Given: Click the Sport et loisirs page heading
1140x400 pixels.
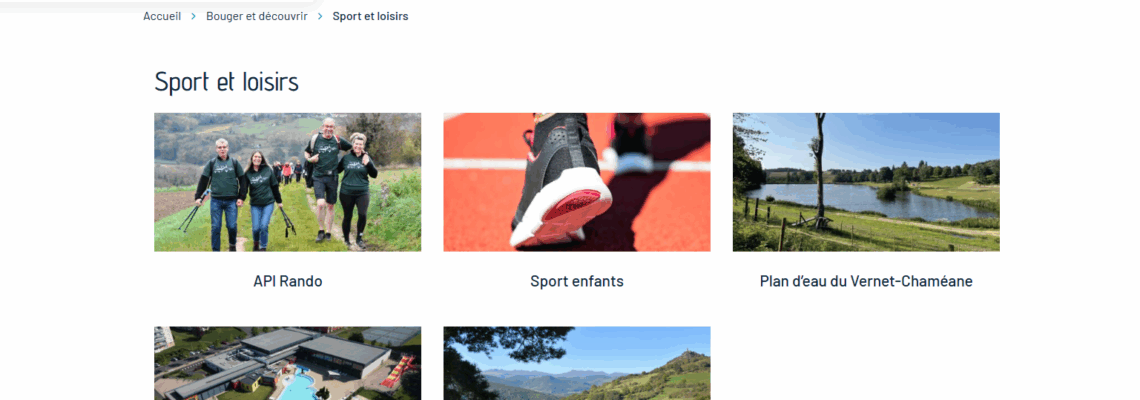Looking at the screenshot, I should click(227, 82).
